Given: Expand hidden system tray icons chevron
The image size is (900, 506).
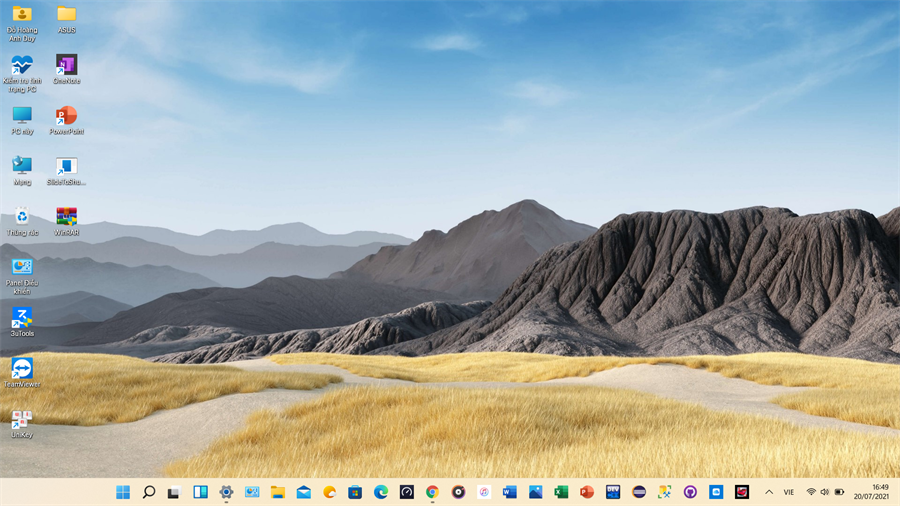Looking at the screenshot, I should click(768, 492).
